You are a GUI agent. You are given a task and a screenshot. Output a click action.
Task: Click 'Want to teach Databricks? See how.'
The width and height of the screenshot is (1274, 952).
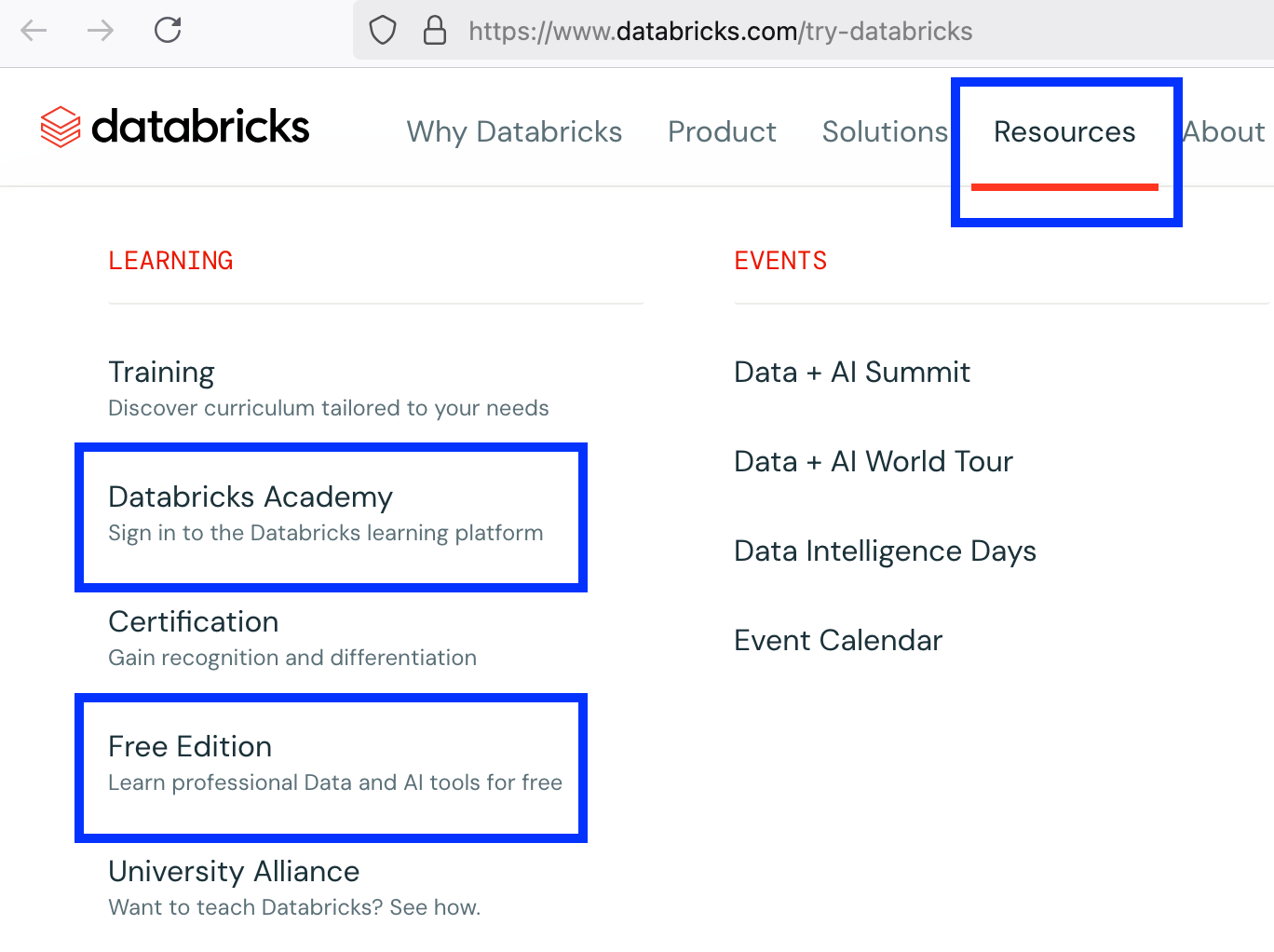click(294, 907)
